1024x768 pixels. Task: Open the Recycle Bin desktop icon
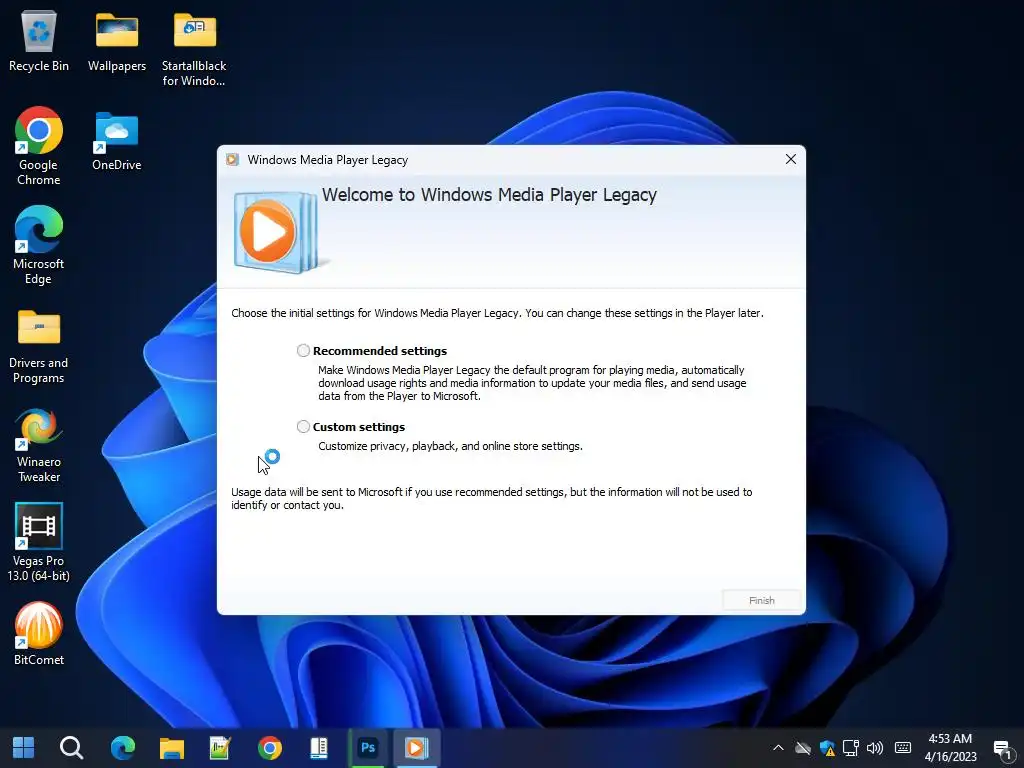pos(39,40)
